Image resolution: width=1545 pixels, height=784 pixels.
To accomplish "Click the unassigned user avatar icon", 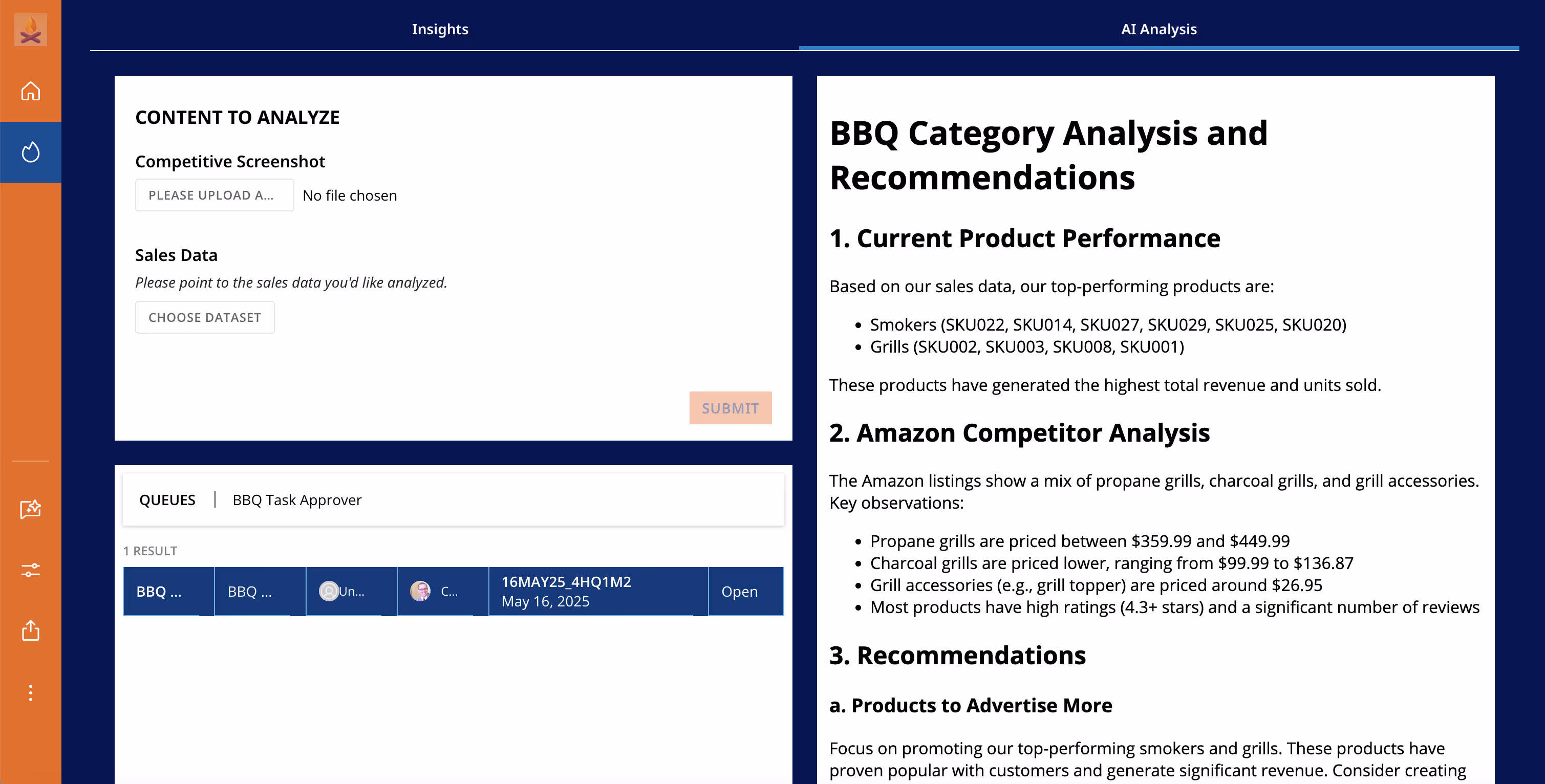I will coord(329,591).
